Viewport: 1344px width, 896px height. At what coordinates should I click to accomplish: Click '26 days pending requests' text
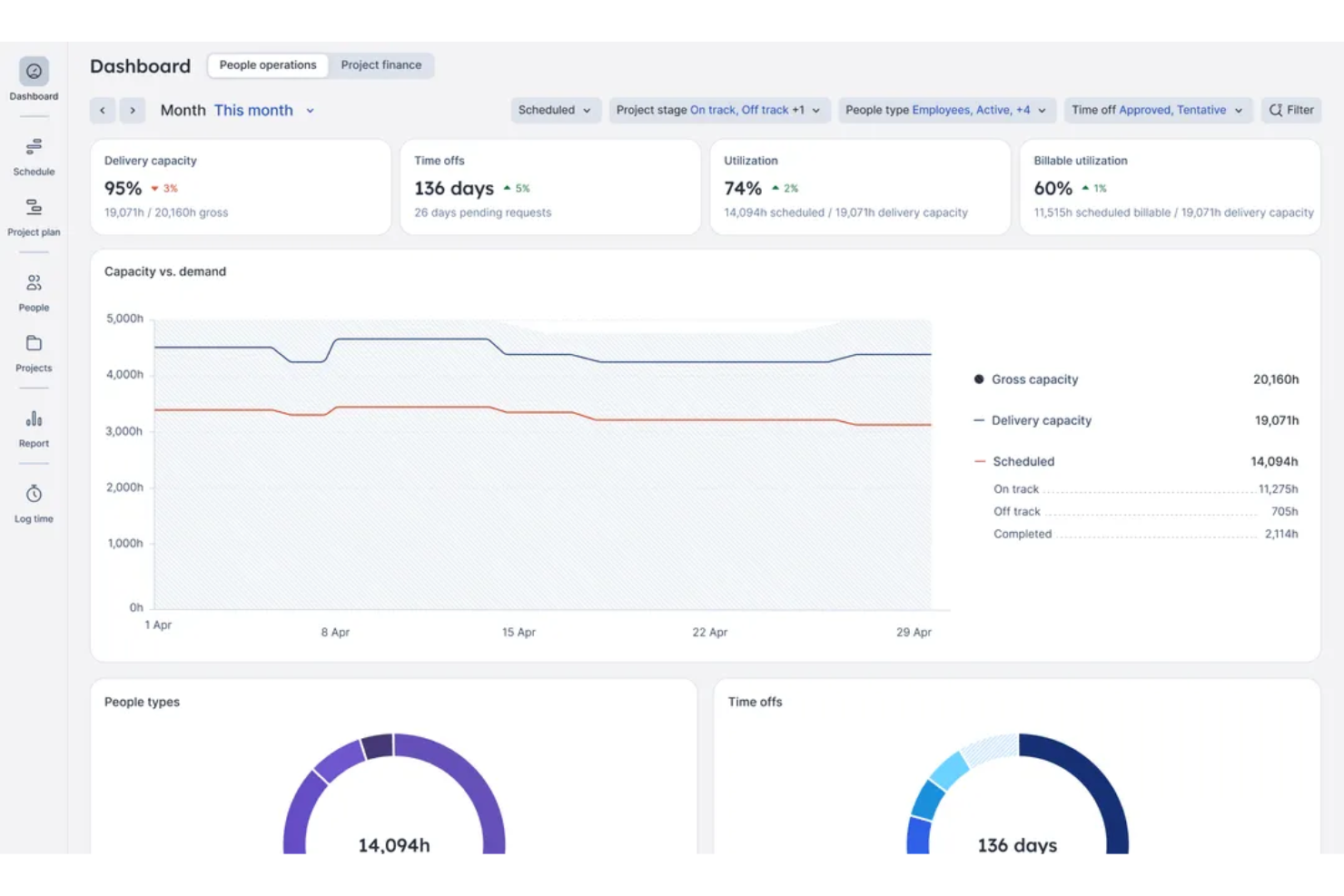pyautogui.click(x=482, y=212)
